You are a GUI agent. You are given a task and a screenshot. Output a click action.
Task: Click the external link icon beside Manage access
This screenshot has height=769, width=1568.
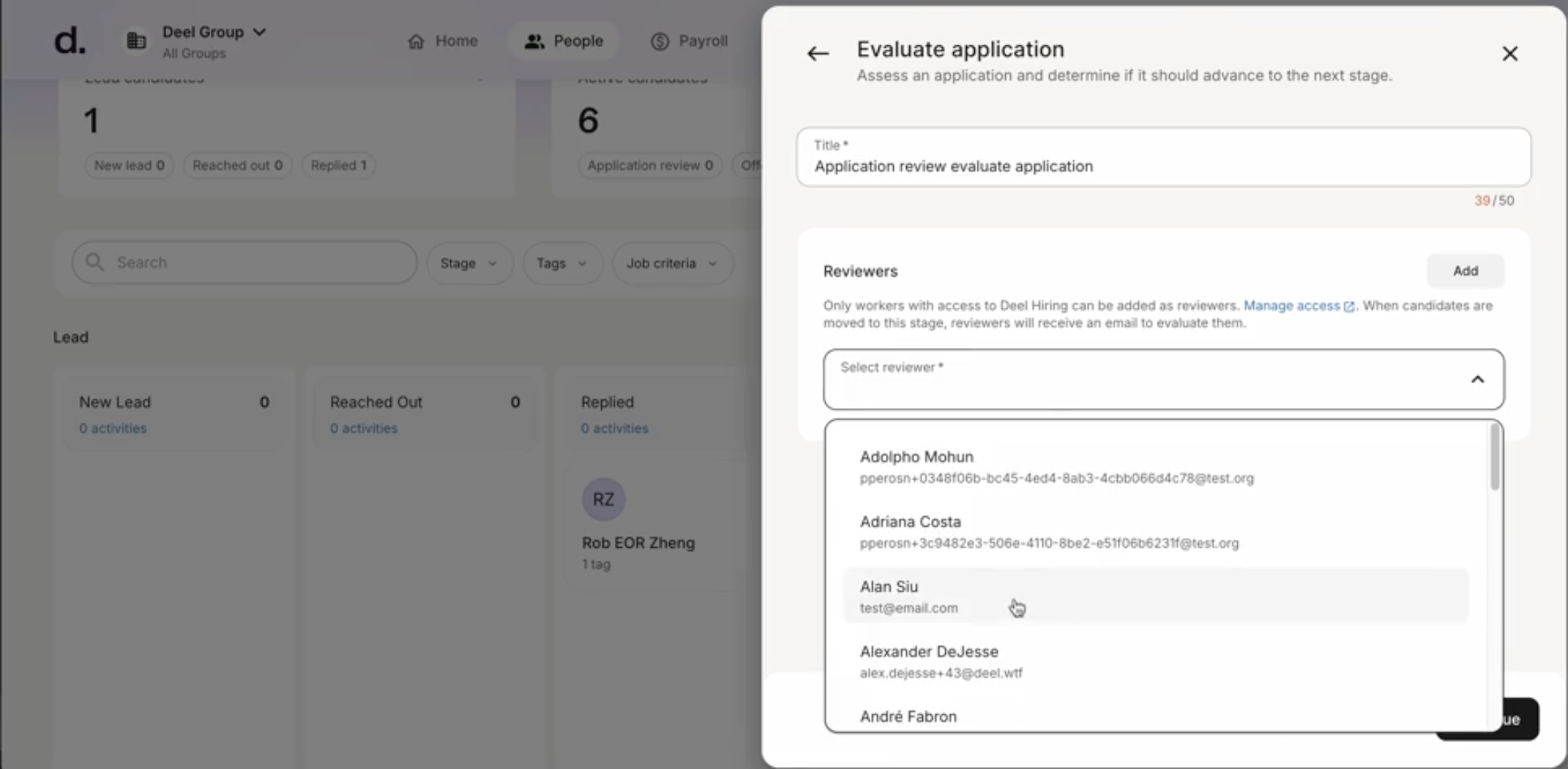[x=1348, y=306]
